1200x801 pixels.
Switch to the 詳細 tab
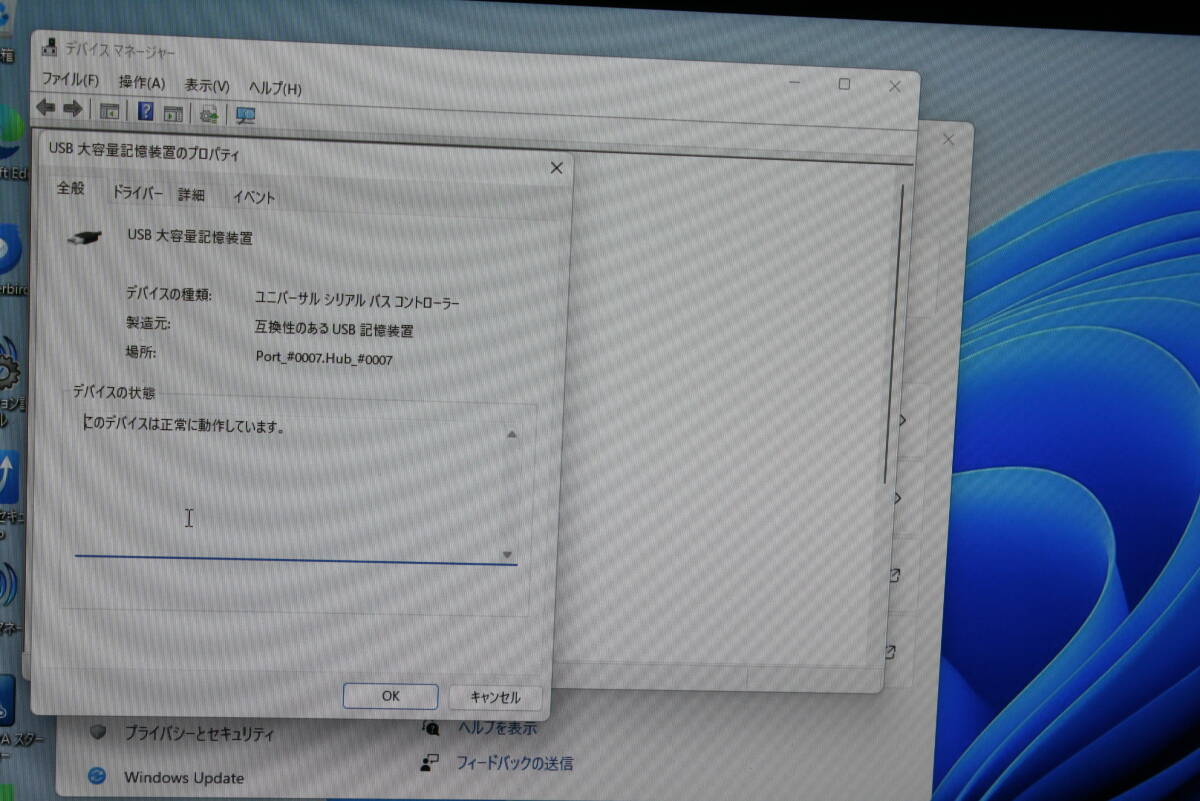[191, 194]
